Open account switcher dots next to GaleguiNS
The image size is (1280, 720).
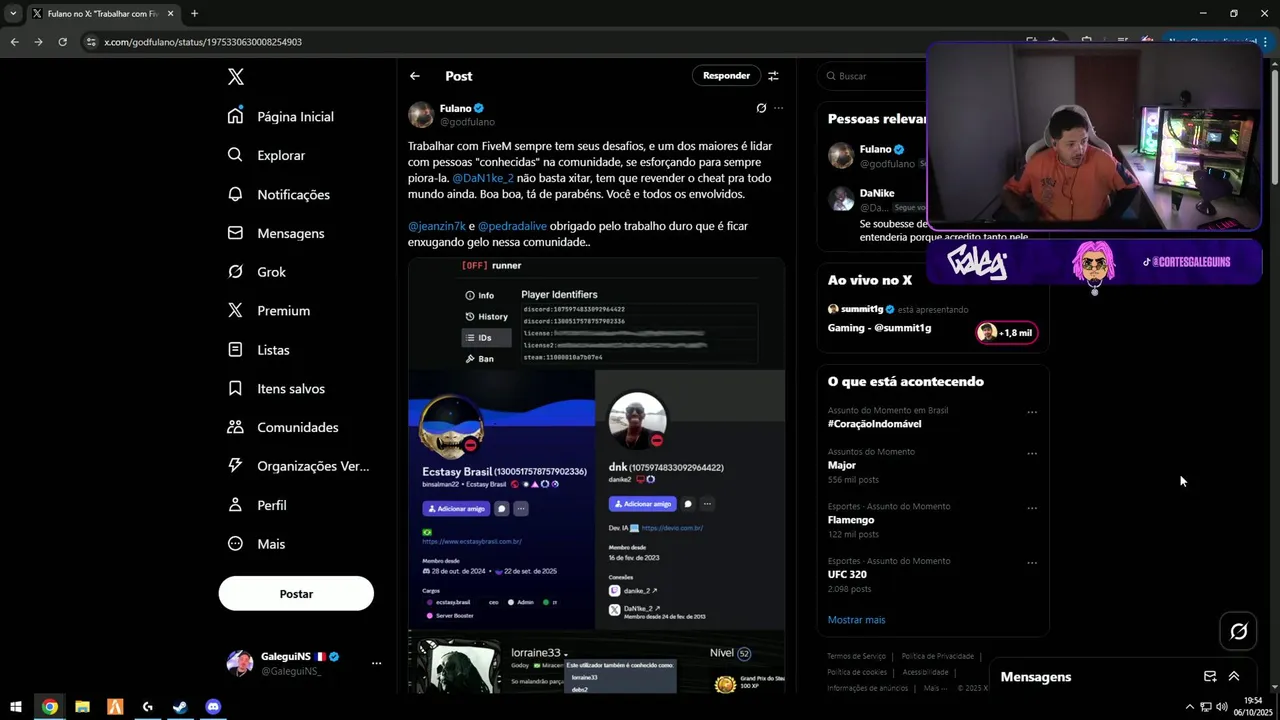tap(376, 663)
